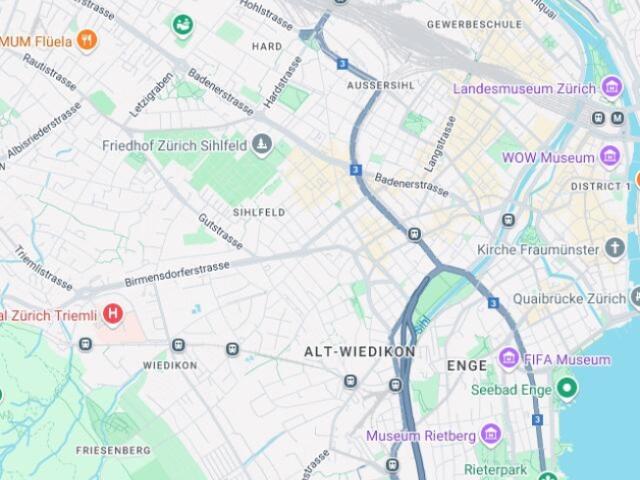Open the Triemli hospital H marker
640x480 pixels.
[113, 314]
